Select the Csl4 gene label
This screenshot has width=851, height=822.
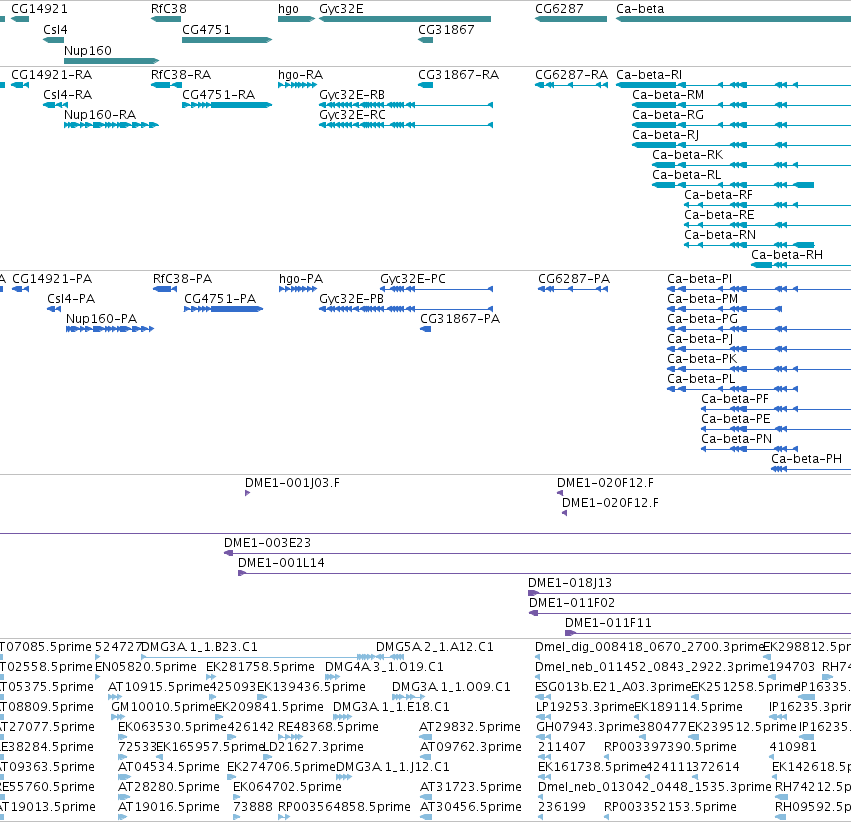pos(55,30)
